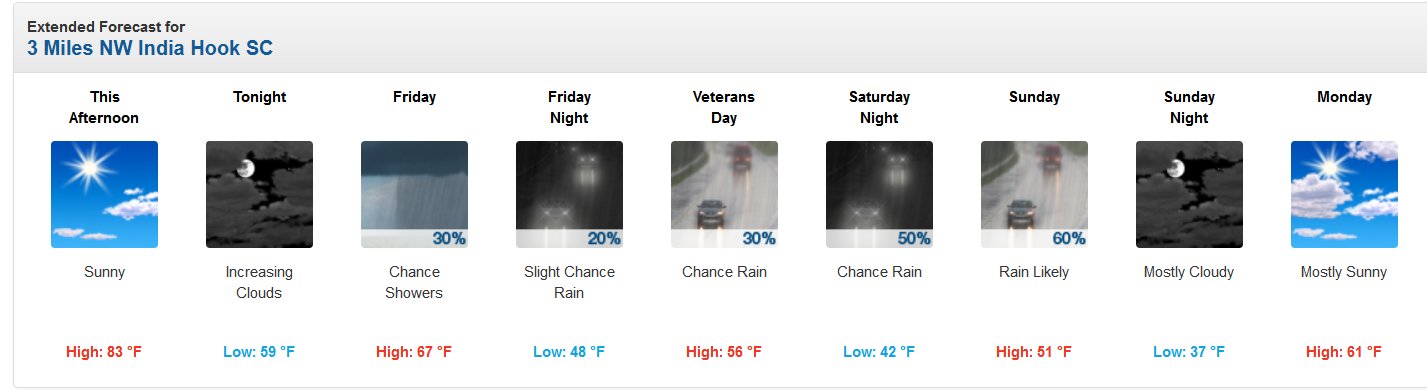Click the High: 83 °F temperature

(104, 352)
